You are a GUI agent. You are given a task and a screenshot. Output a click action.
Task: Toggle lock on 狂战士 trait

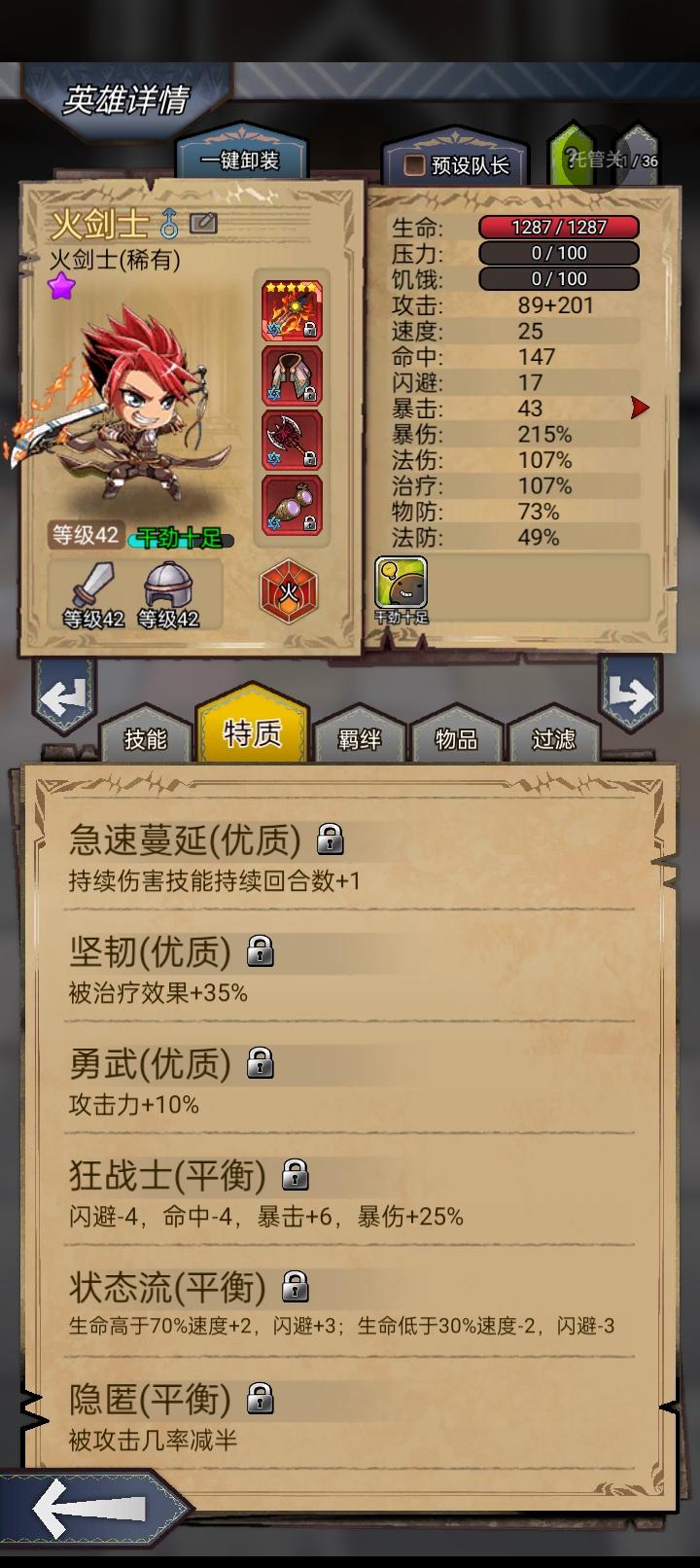[296, 1175]
